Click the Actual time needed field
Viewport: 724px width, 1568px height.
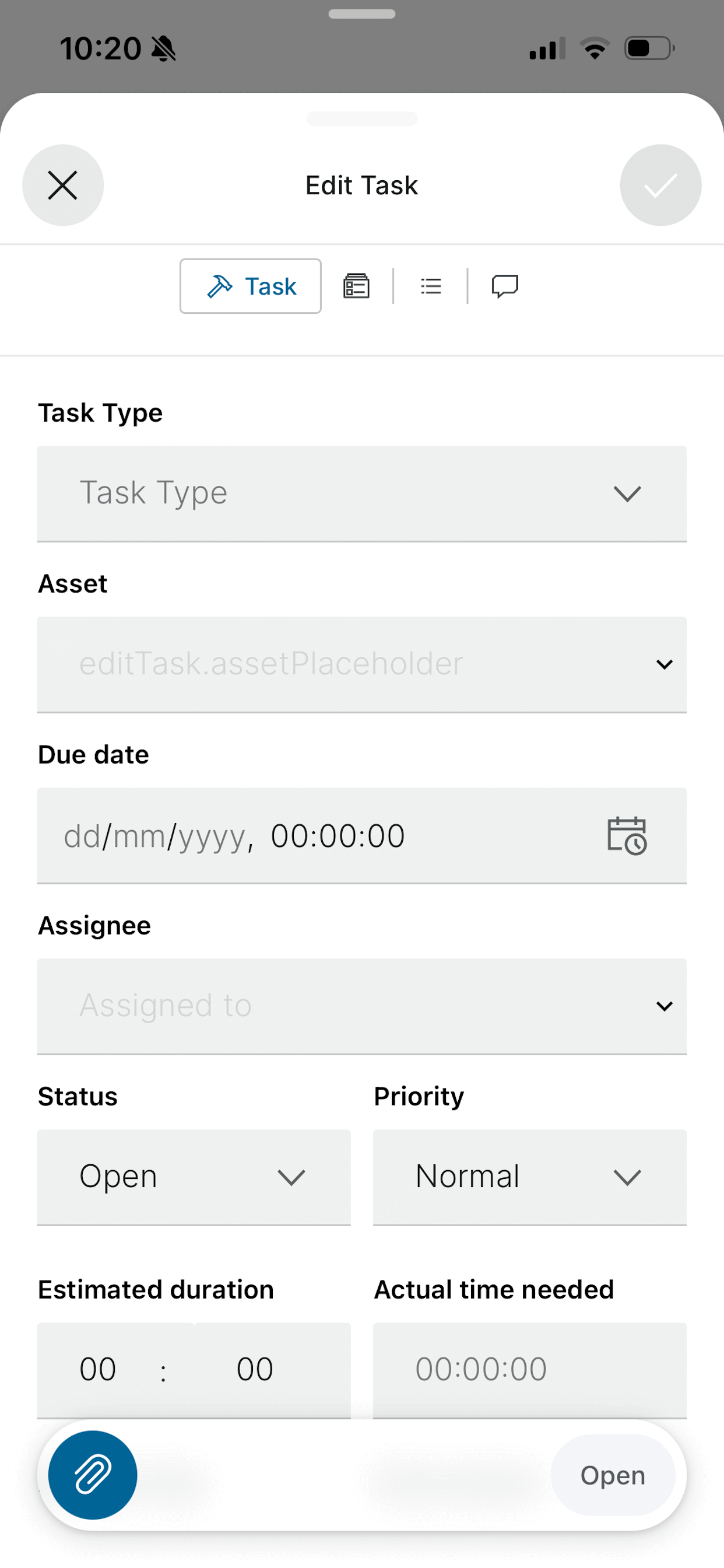(x=530, y=1370)
